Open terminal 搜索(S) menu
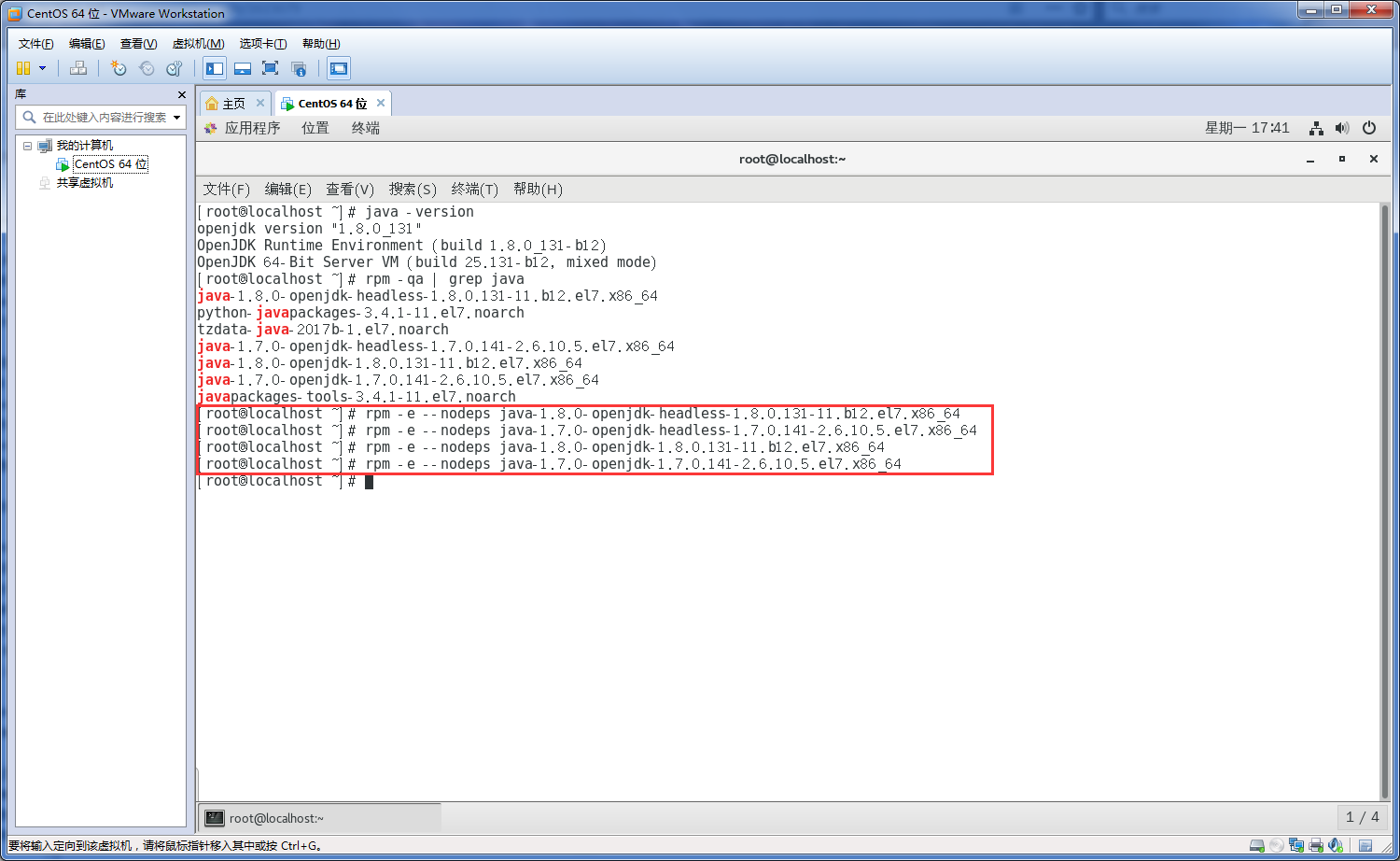This screenshot has width=1400, height=861. [x=413, y=190]
